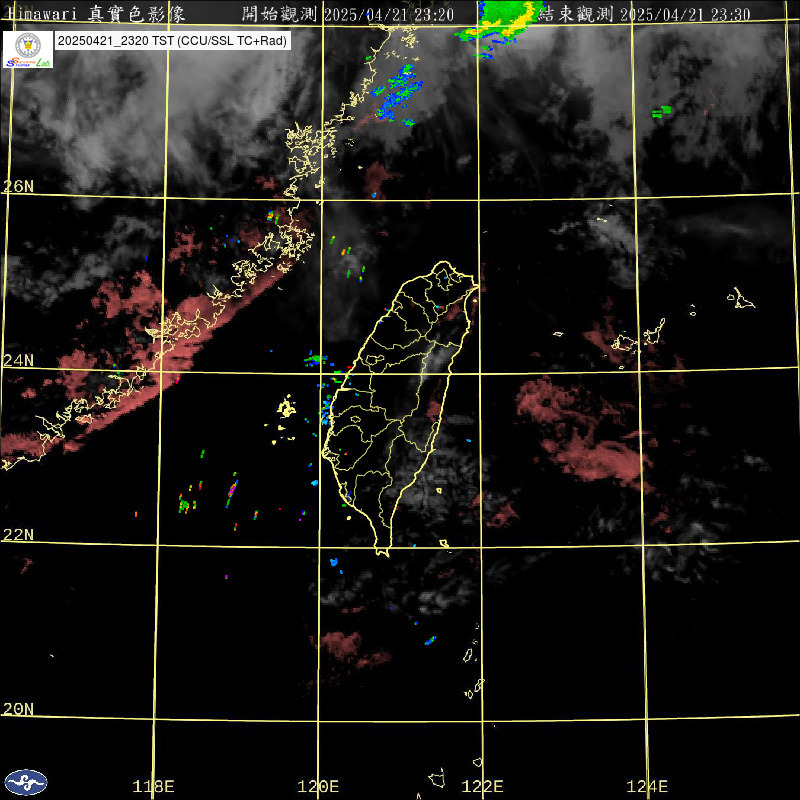The image size is (800, 800).
Task: Click the "24N" latitude label
Action: (18, 361)
